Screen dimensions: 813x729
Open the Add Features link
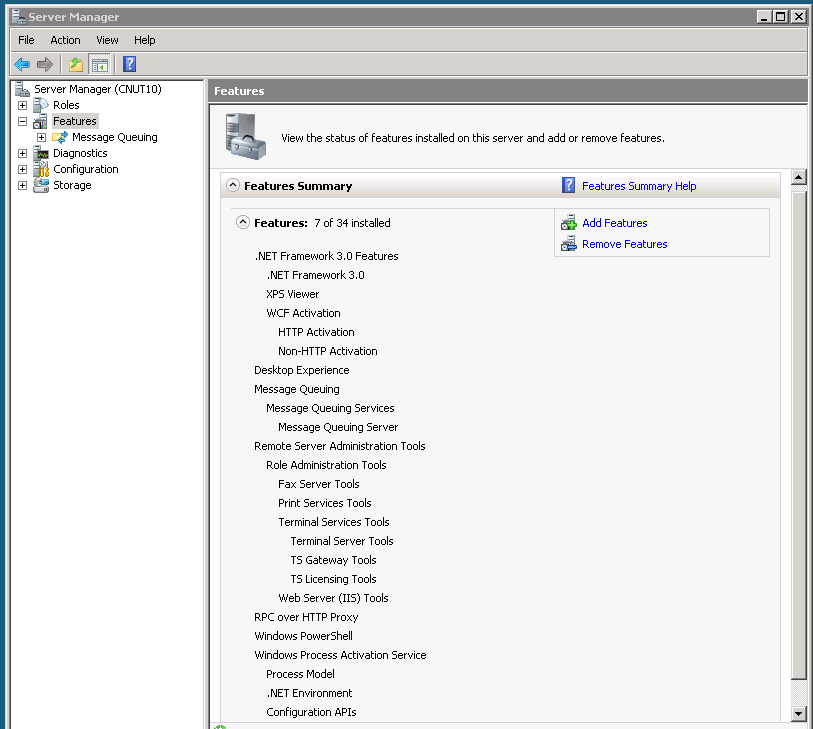[614, 223]
